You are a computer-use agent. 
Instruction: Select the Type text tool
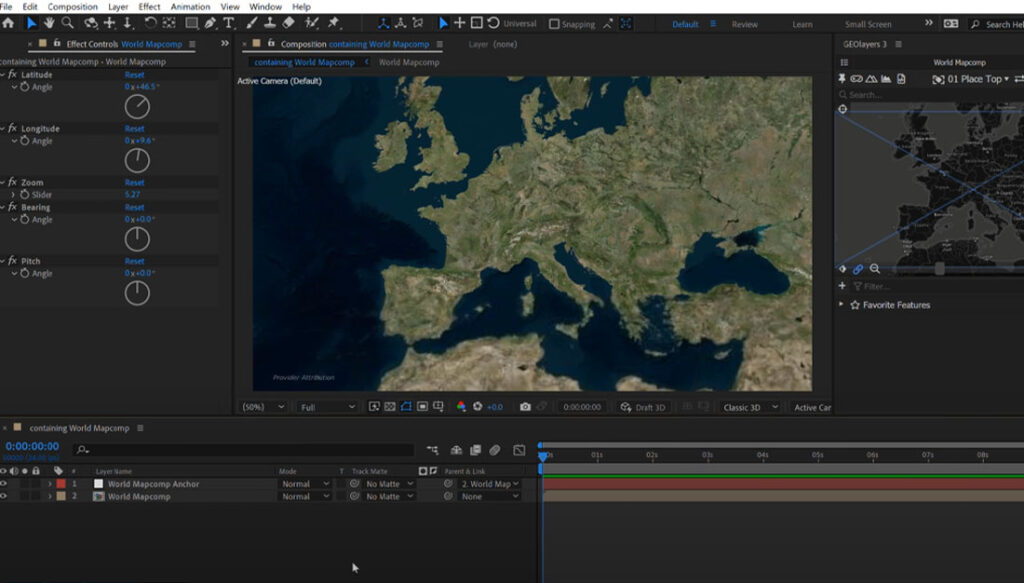(229, 24)
